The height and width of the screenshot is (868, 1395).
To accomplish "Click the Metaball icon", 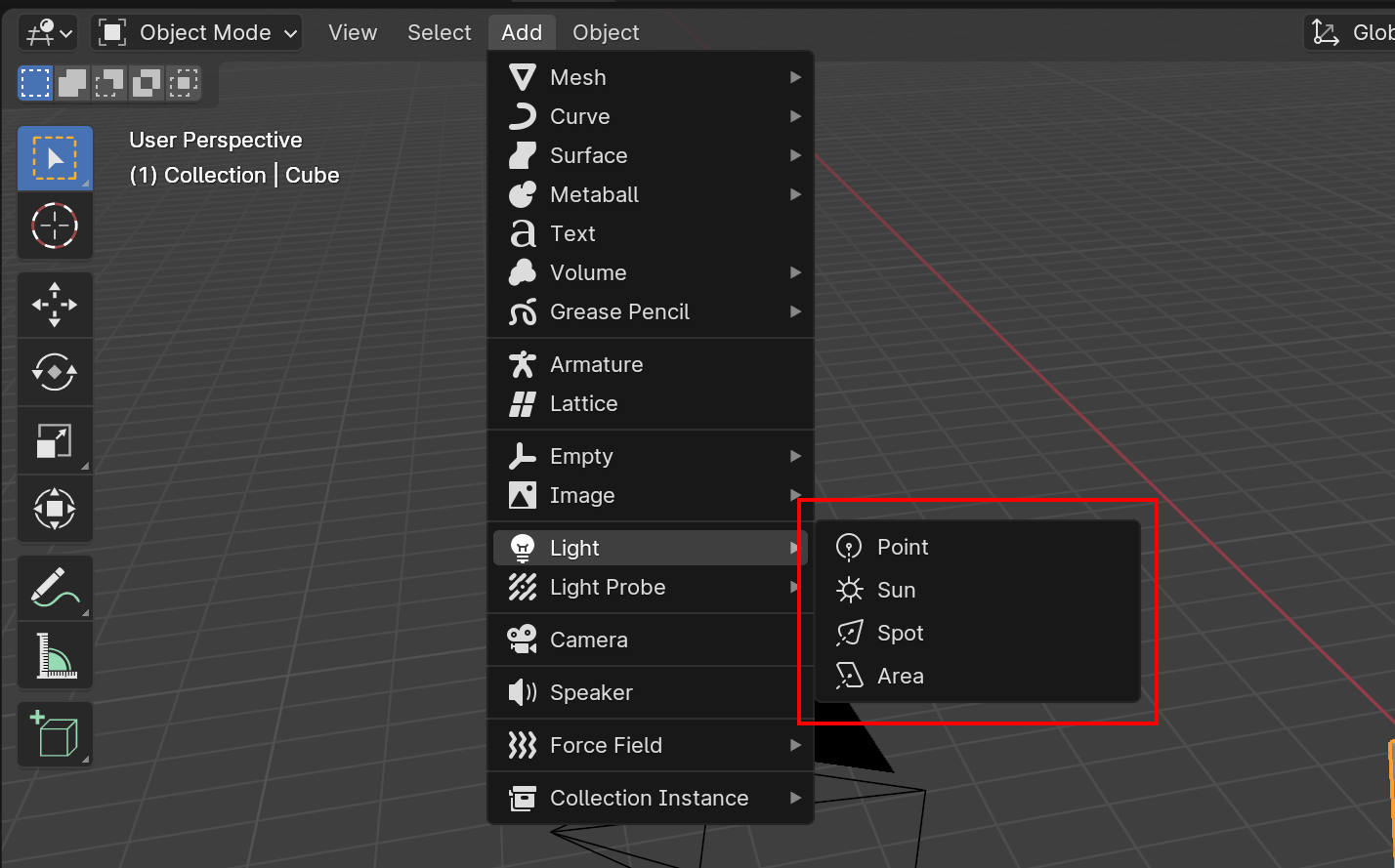I will pyautogui.click(x=523, y=194).
